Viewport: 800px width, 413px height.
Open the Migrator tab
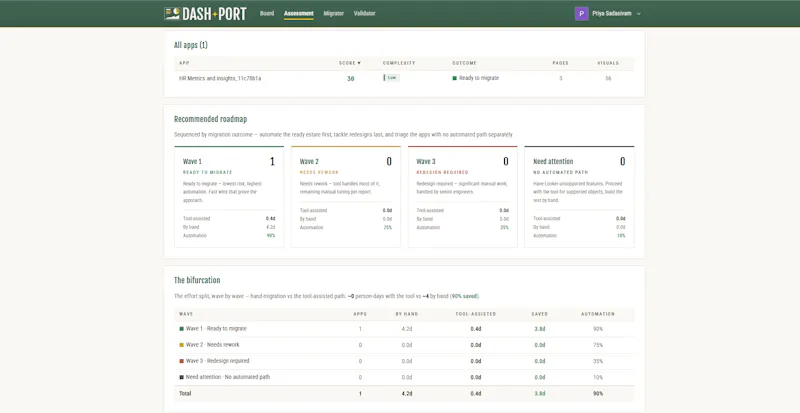333,13
